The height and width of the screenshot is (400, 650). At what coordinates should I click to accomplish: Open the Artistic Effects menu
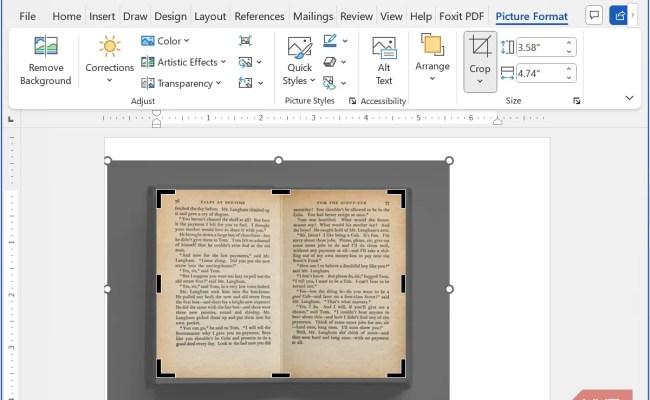pyautogui.click(x=183, y=62)
